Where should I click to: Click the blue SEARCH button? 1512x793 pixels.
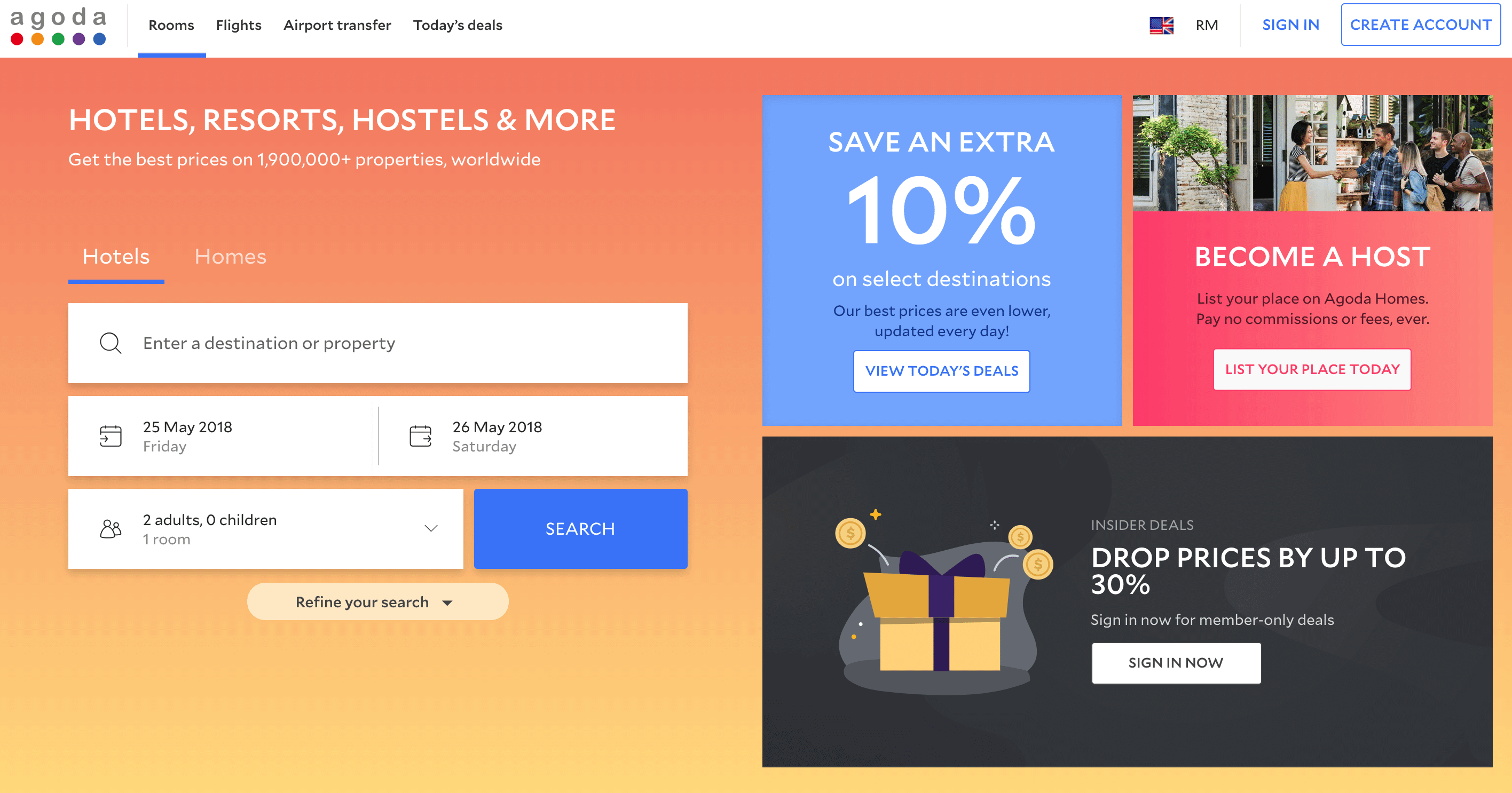[580, 528]
